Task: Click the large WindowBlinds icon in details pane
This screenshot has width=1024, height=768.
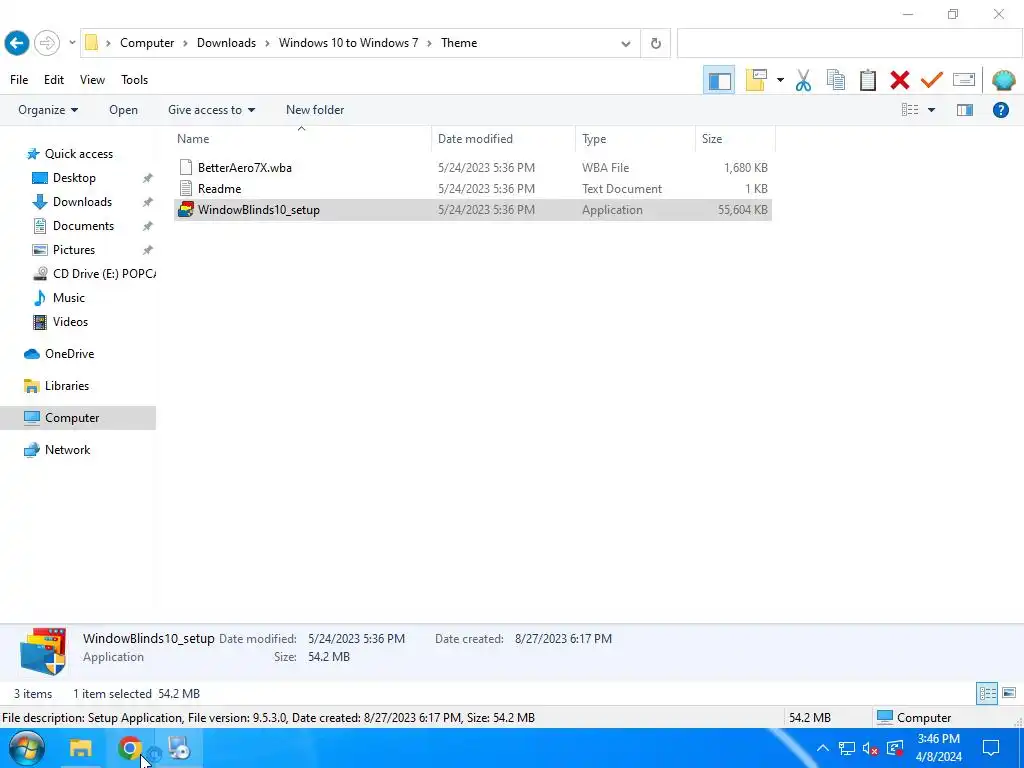Action: [43, 651]
